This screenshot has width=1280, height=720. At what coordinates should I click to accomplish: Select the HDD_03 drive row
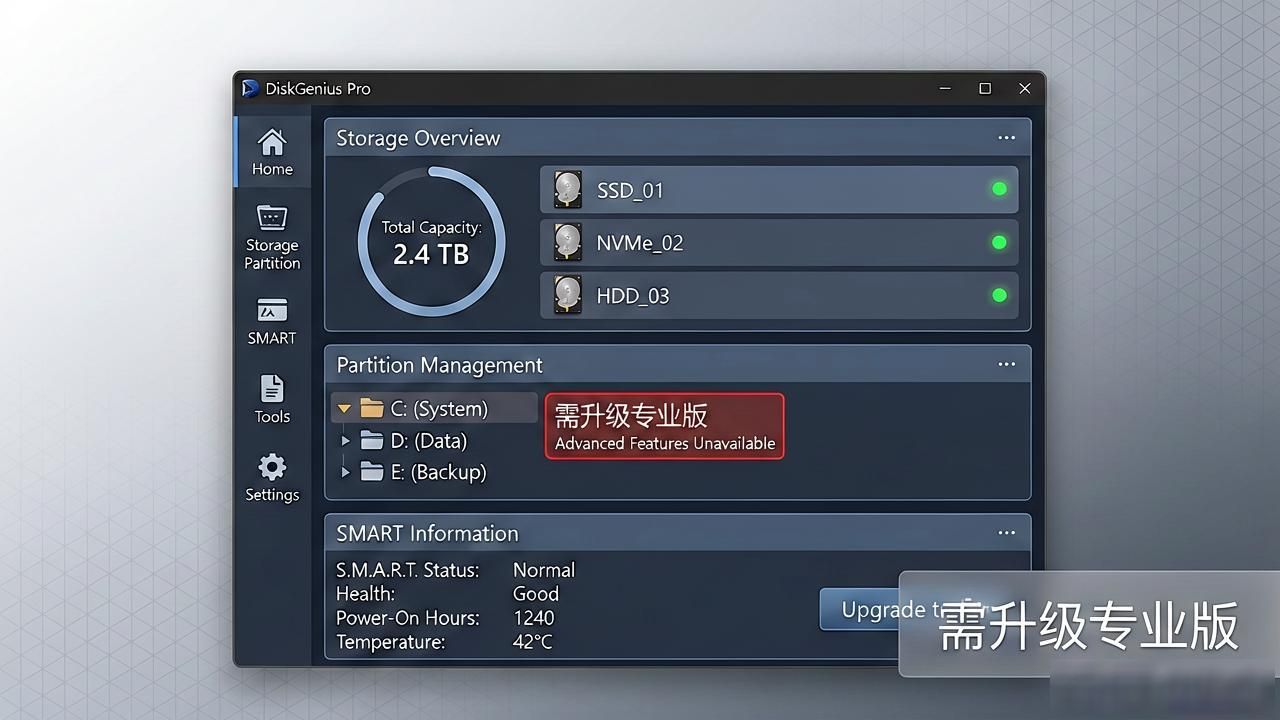[x=779, y=296]
